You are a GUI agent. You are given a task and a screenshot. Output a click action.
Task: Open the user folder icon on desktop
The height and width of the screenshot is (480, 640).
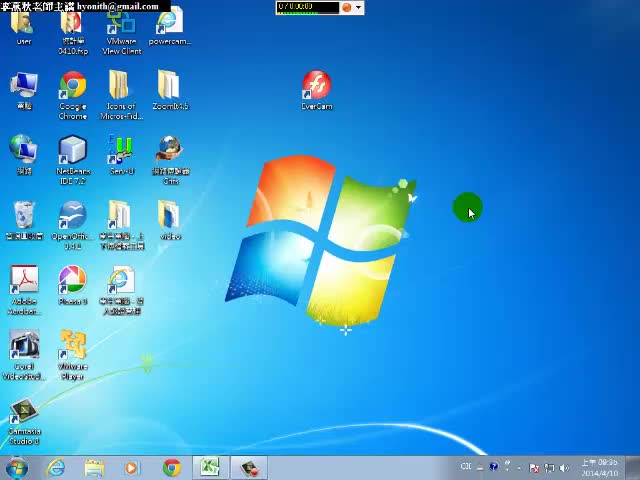(x=23, y=29)
